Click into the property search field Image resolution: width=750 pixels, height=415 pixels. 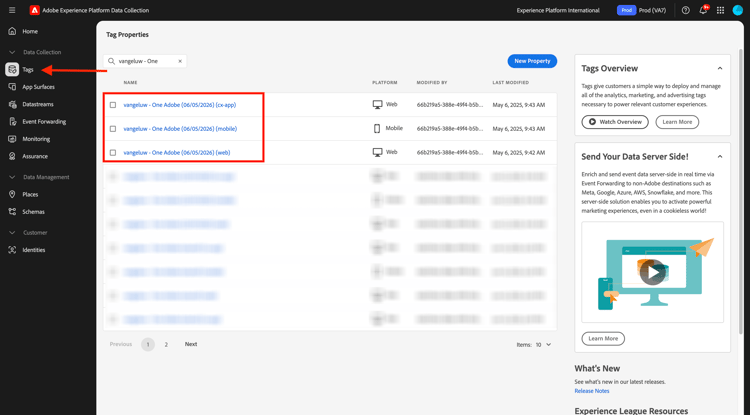(x=145, y=61)
